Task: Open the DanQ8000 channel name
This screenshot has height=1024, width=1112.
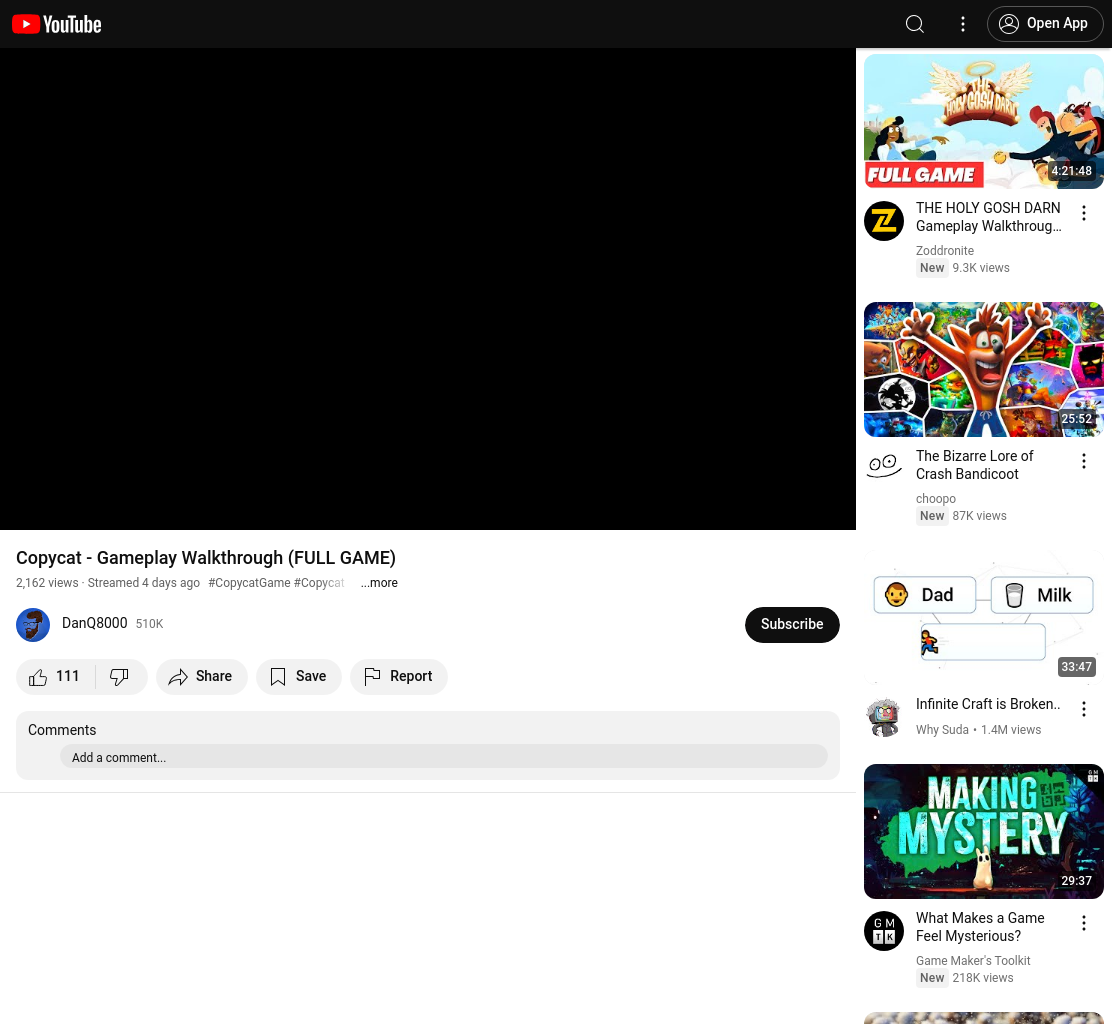Action: 94,623
